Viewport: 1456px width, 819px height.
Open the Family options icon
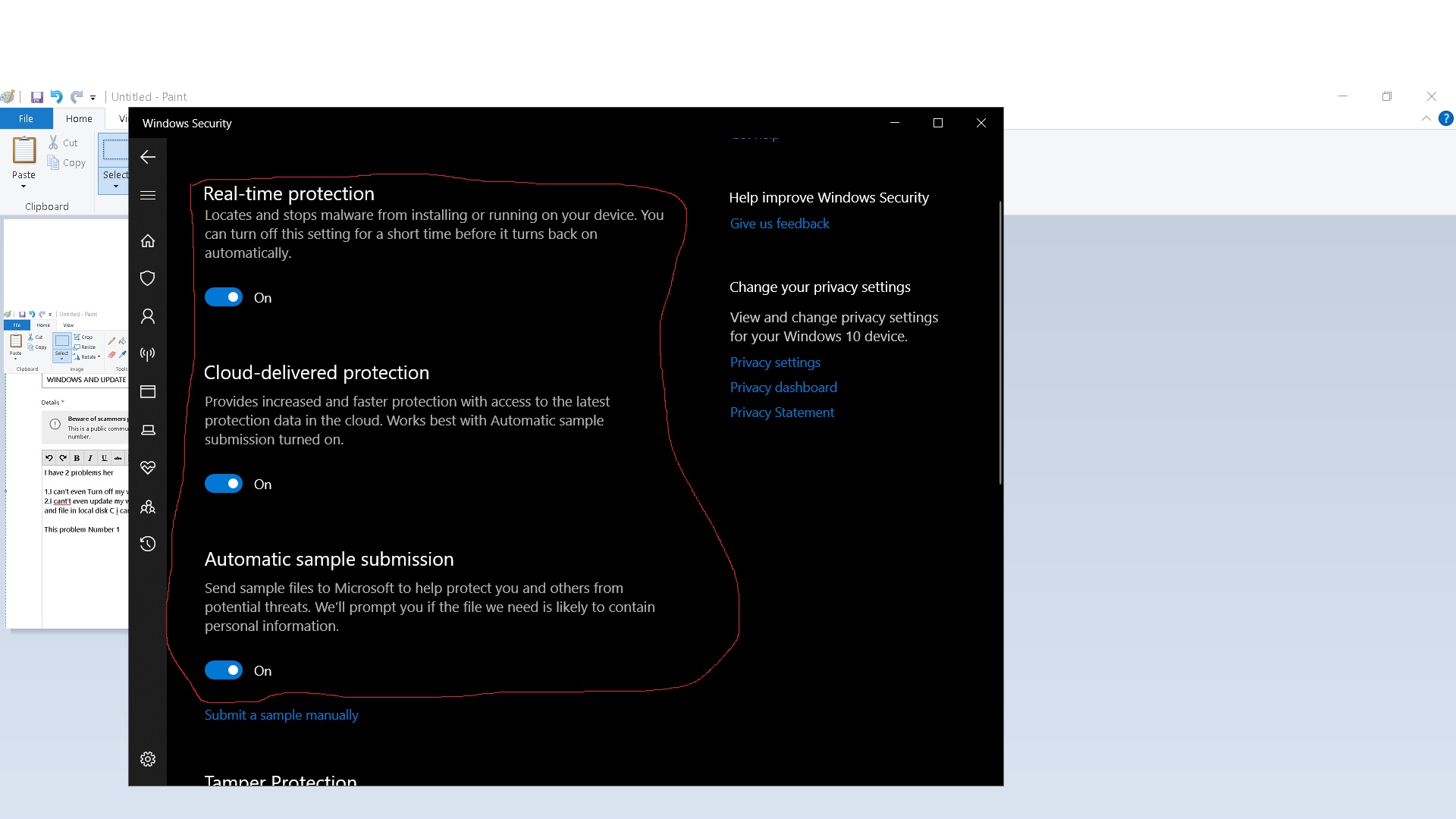(x=148, y=507)
